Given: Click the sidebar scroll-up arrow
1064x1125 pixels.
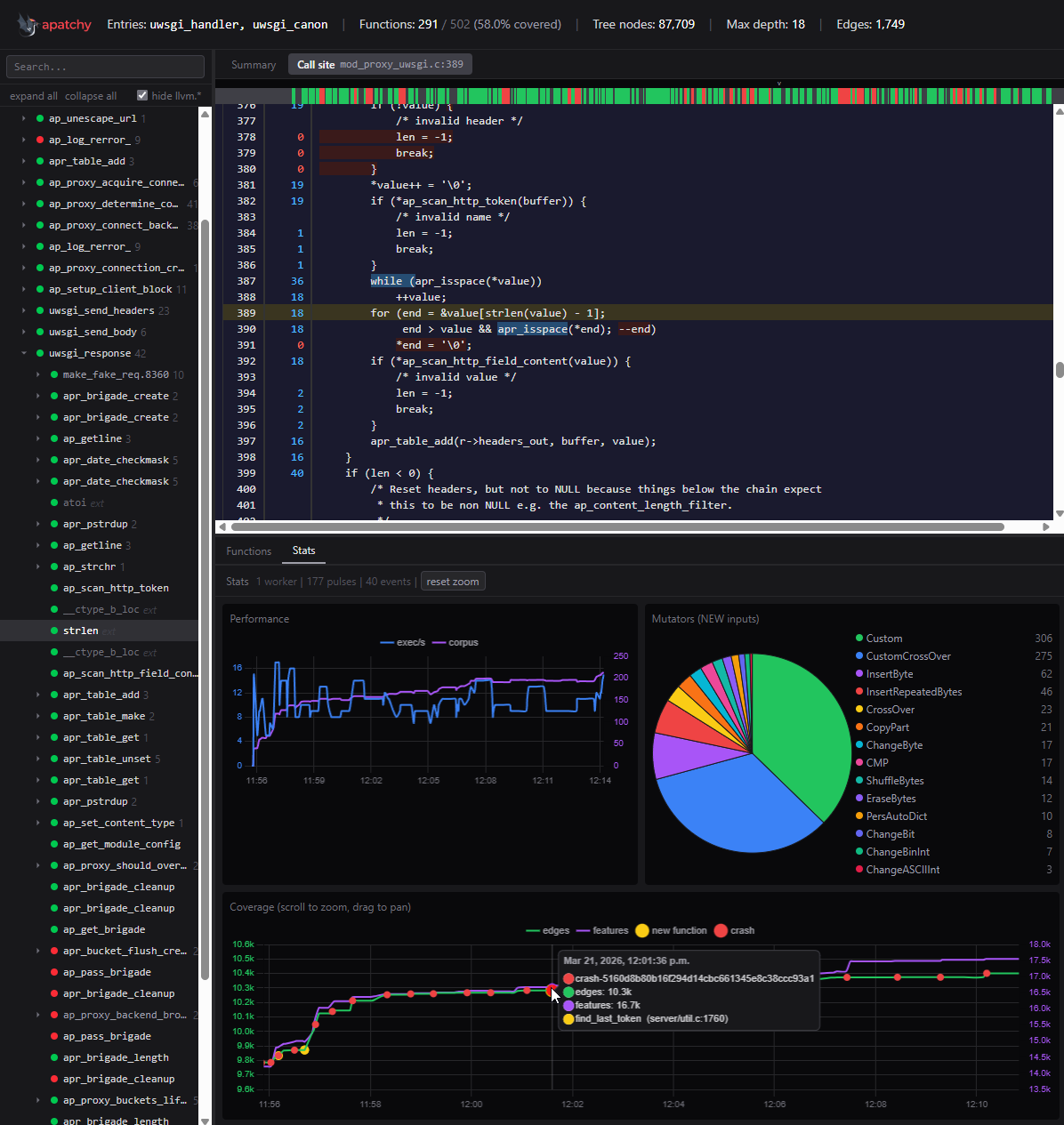Looking at the screenshot, I should [205, 114].
